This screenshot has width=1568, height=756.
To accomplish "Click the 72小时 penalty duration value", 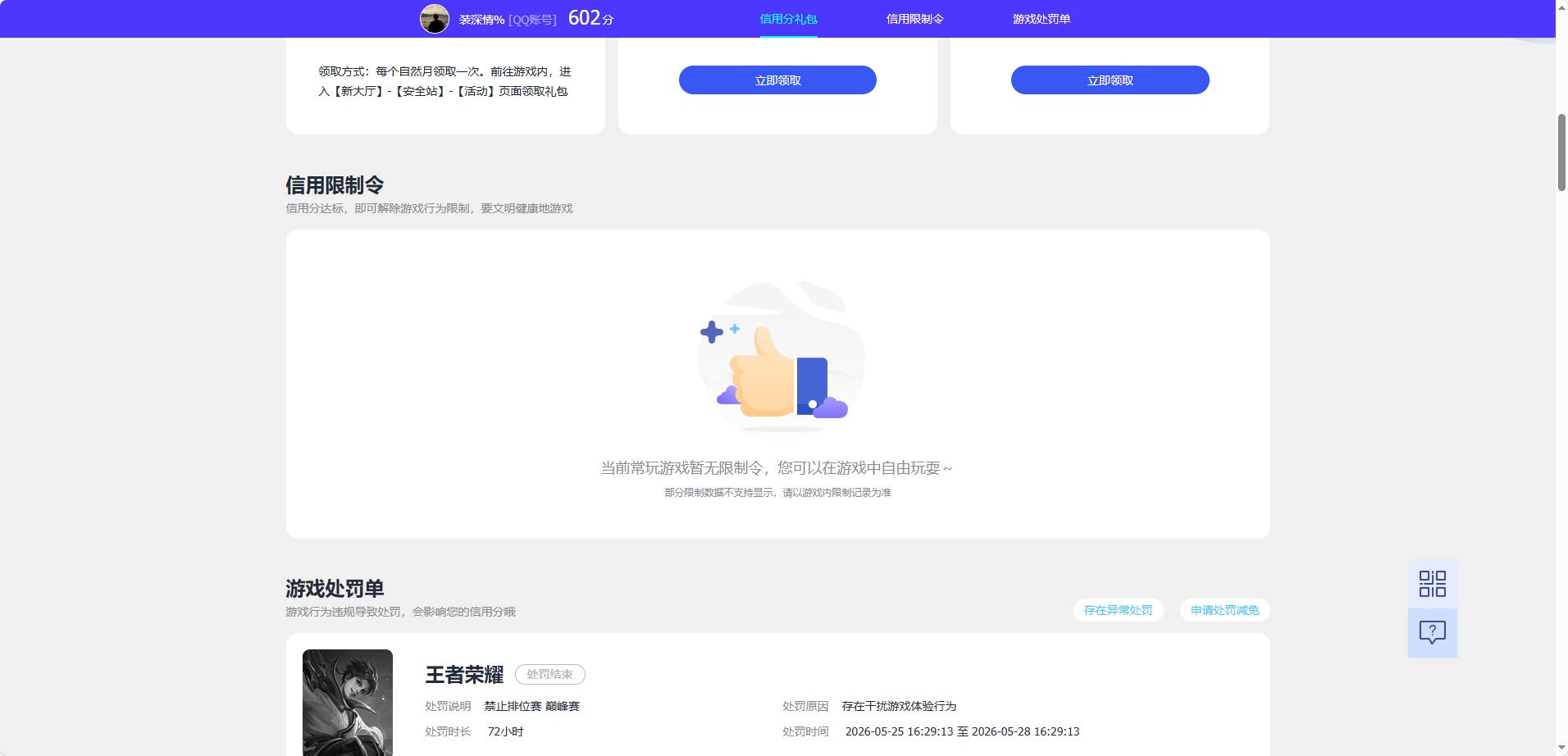I will (505, 731).
